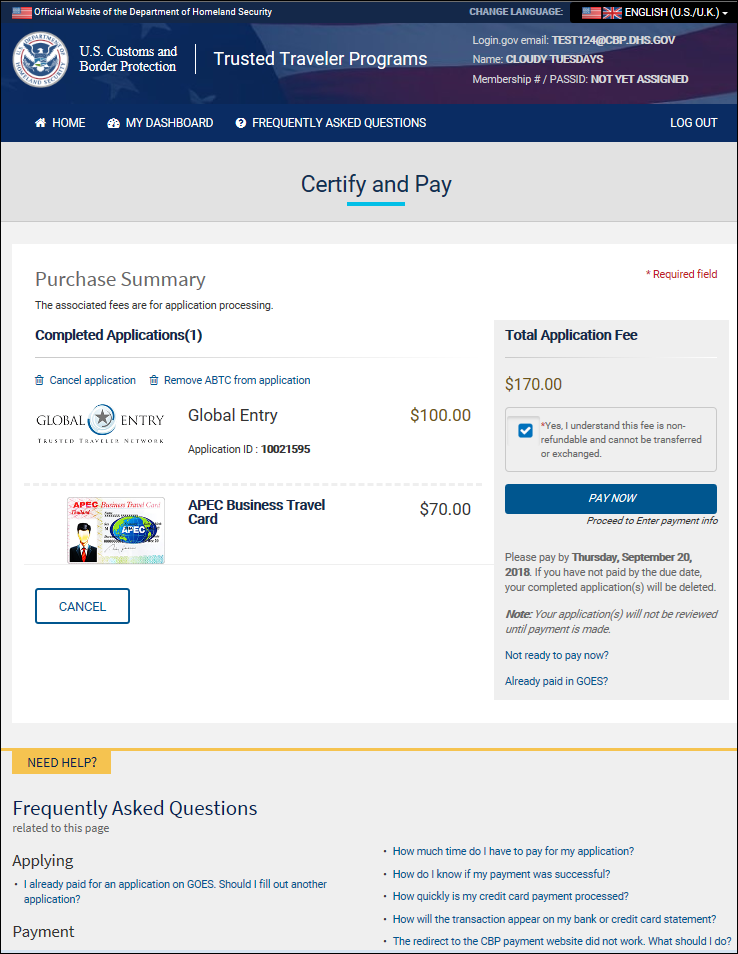Click the Need Help? yellow tab

[62, 762]
